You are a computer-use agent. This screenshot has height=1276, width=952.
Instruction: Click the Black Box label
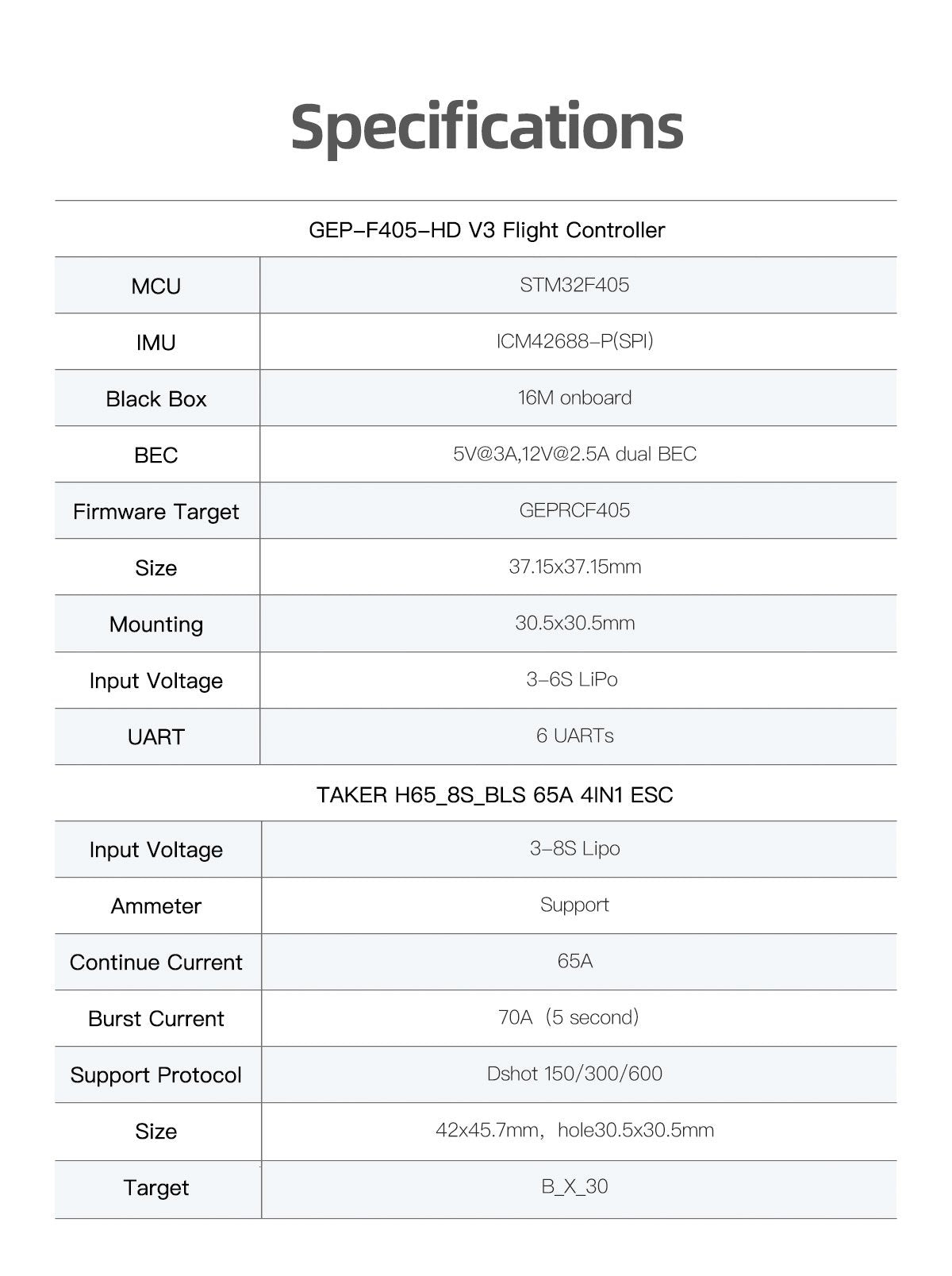156,398
